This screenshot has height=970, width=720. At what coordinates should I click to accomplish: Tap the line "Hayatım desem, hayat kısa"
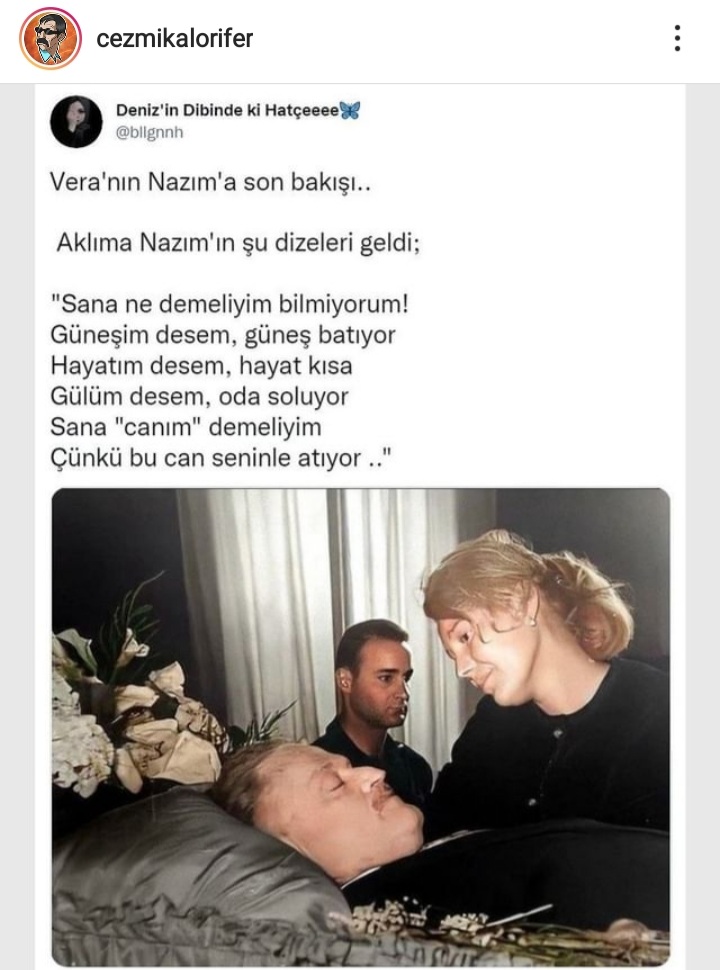point(201,366)
